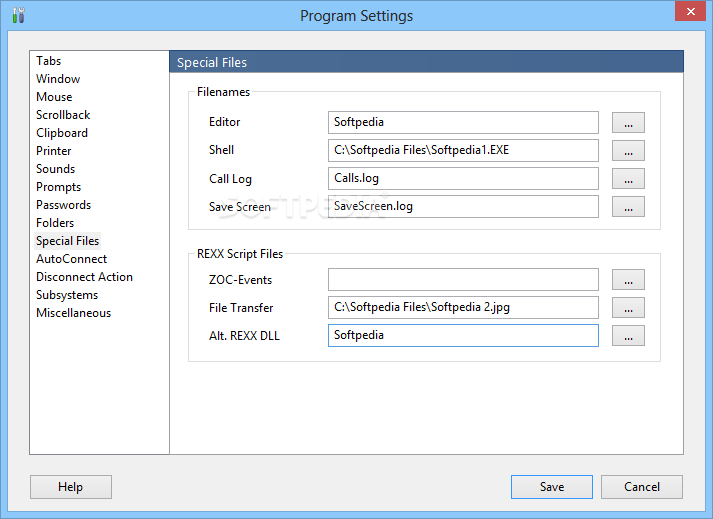Screen dimensions: 713x519
Task: Browse for the Editor file
Action: click(628, 123)
